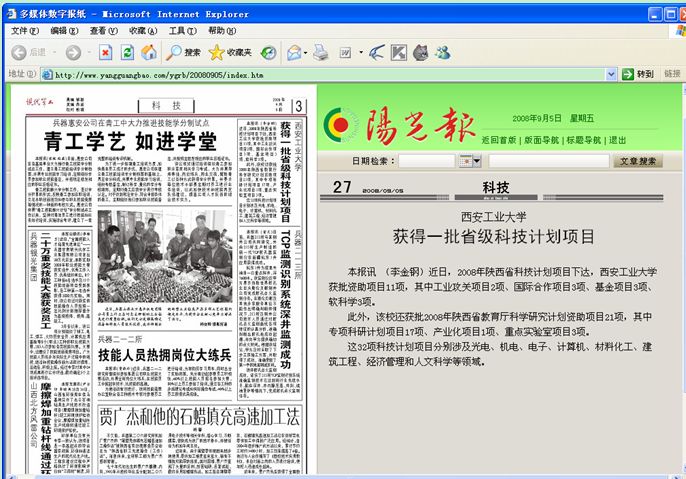
Task: Click the 科技 section label in right pane
Action: tap(496, 188)
